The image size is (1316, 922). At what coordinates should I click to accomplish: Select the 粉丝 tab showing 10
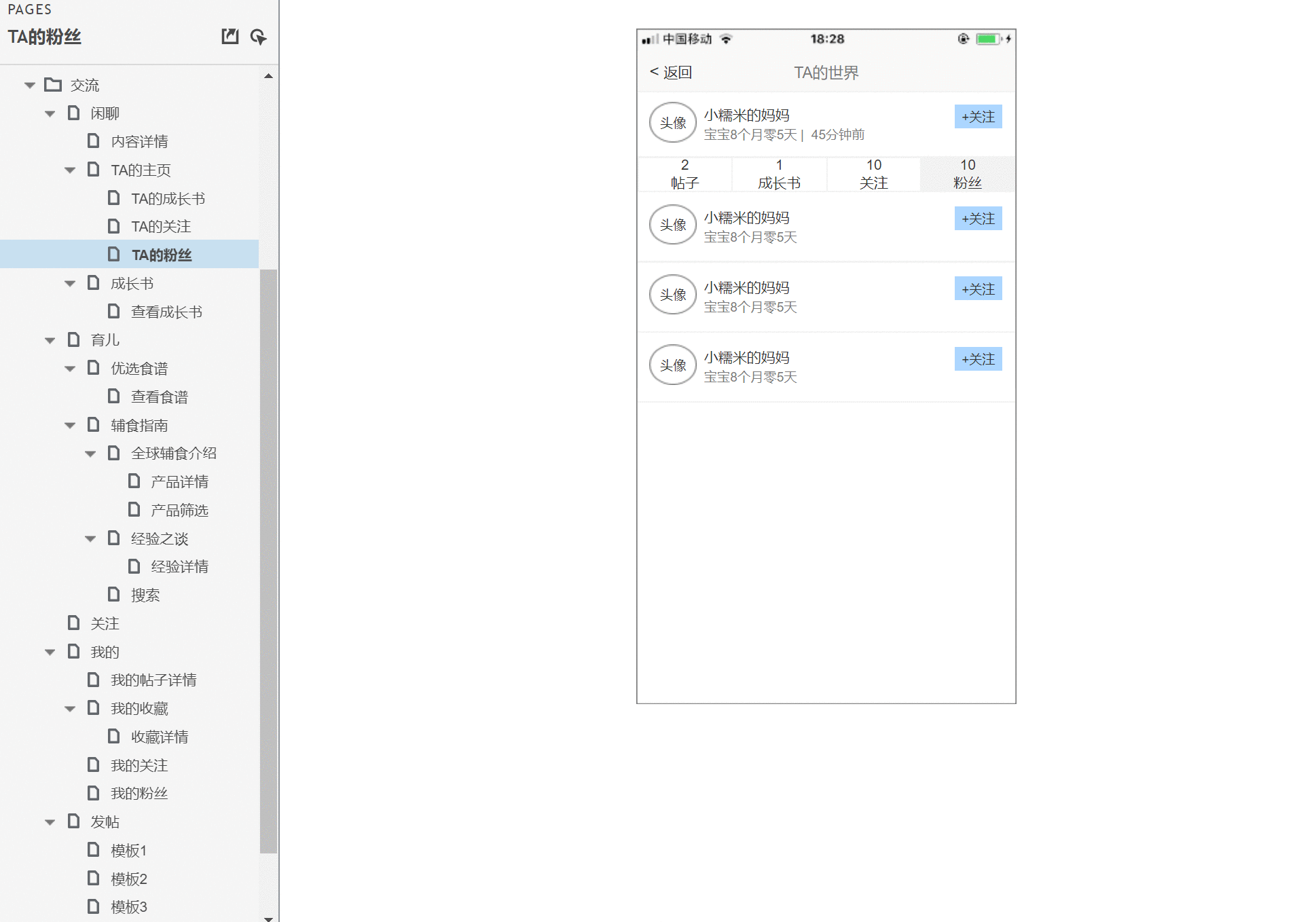click(968, 174)
